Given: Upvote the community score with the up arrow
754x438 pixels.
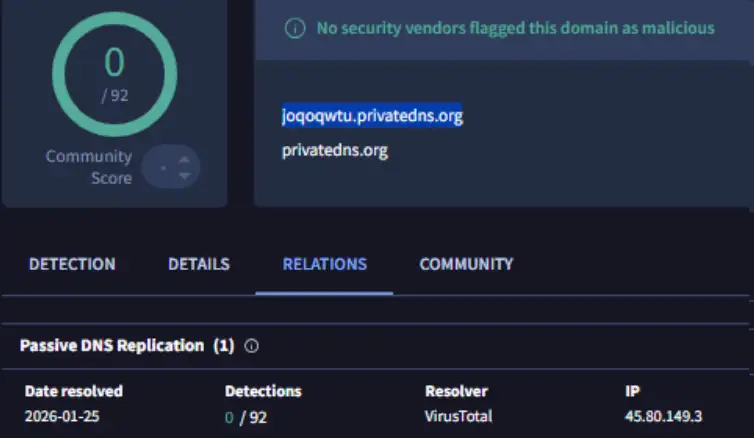Looking at the screenshot, I should (183, 159).
